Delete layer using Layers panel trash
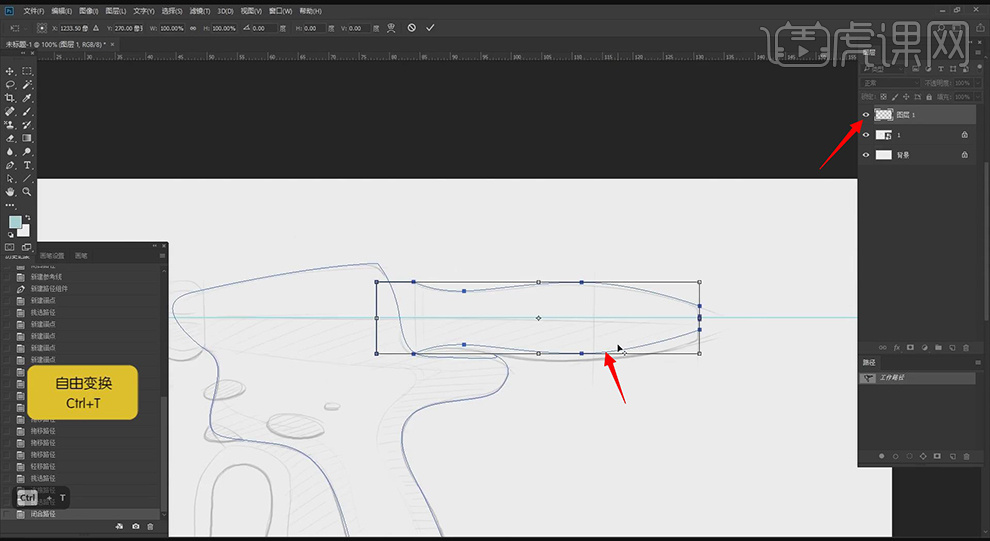This screenshot has width=990, height=541. pos(966,348)
